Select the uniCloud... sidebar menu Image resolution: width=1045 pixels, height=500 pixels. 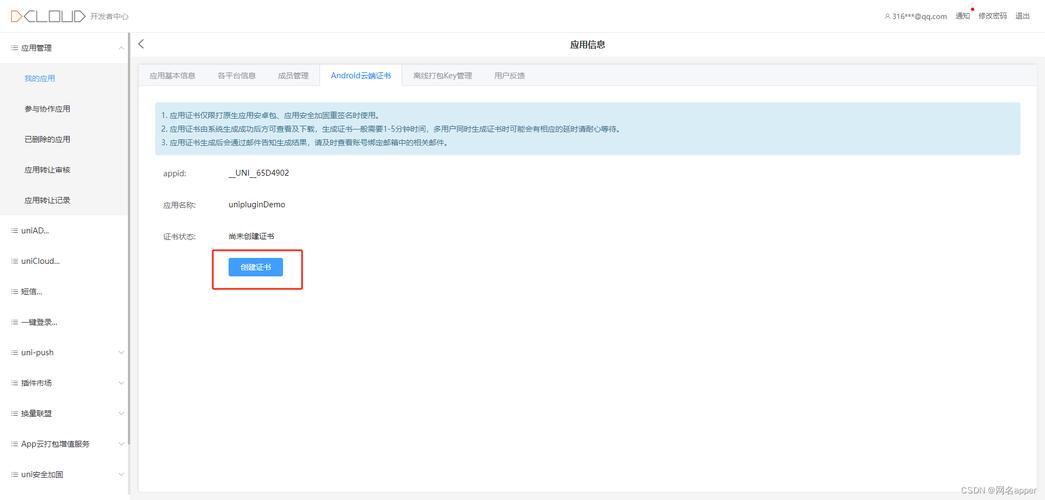coord(64,261)
